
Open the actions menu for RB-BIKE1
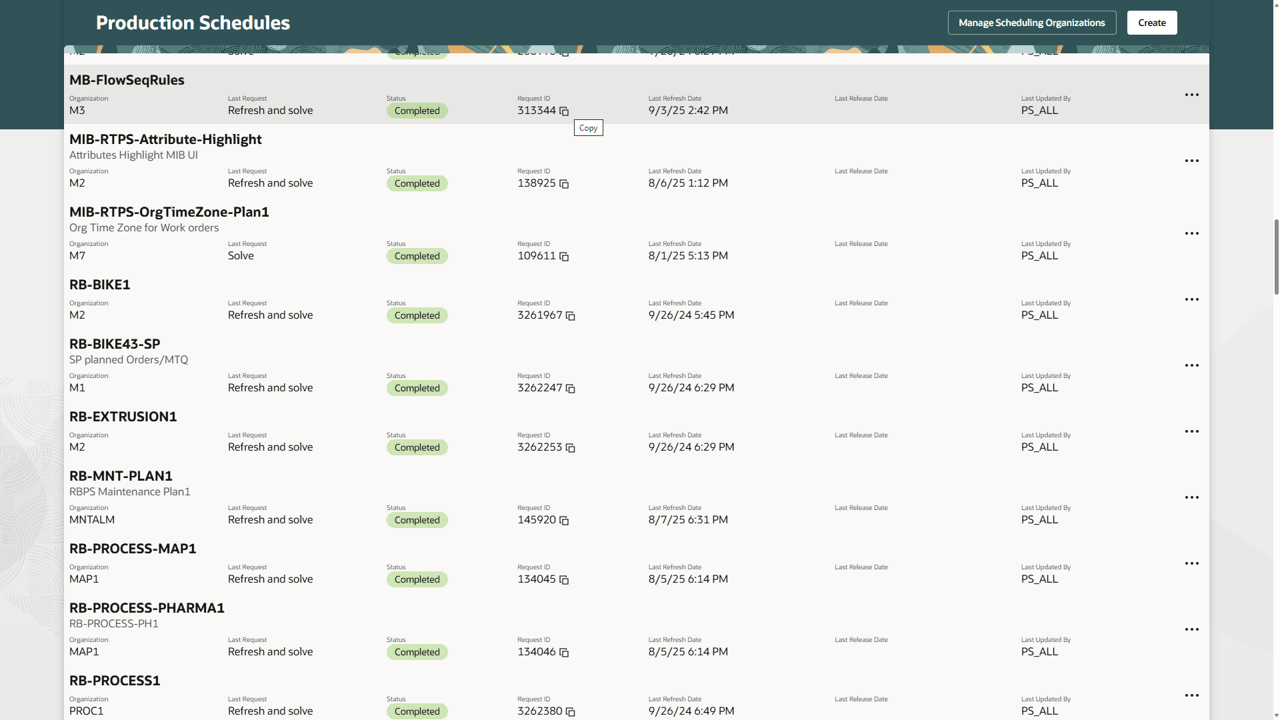point(1192,298)
